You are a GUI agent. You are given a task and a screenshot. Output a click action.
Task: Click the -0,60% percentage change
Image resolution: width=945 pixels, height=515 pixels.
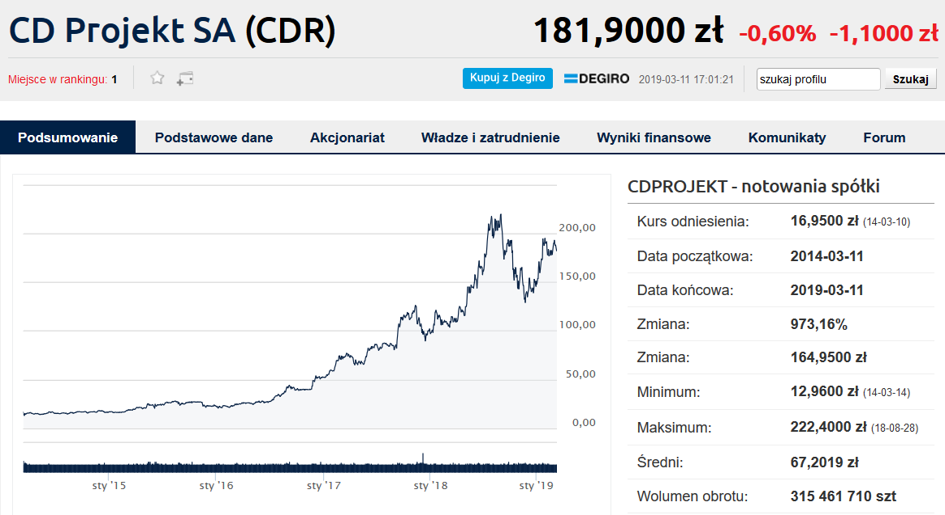(777, 33)
